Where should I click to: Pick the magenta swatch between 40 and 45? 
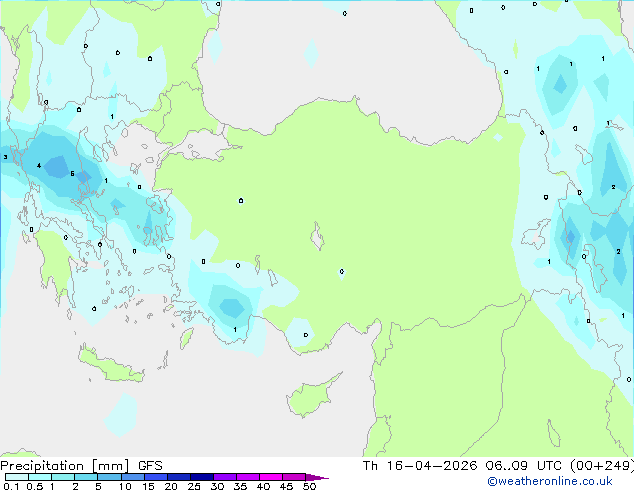(271, 477)
